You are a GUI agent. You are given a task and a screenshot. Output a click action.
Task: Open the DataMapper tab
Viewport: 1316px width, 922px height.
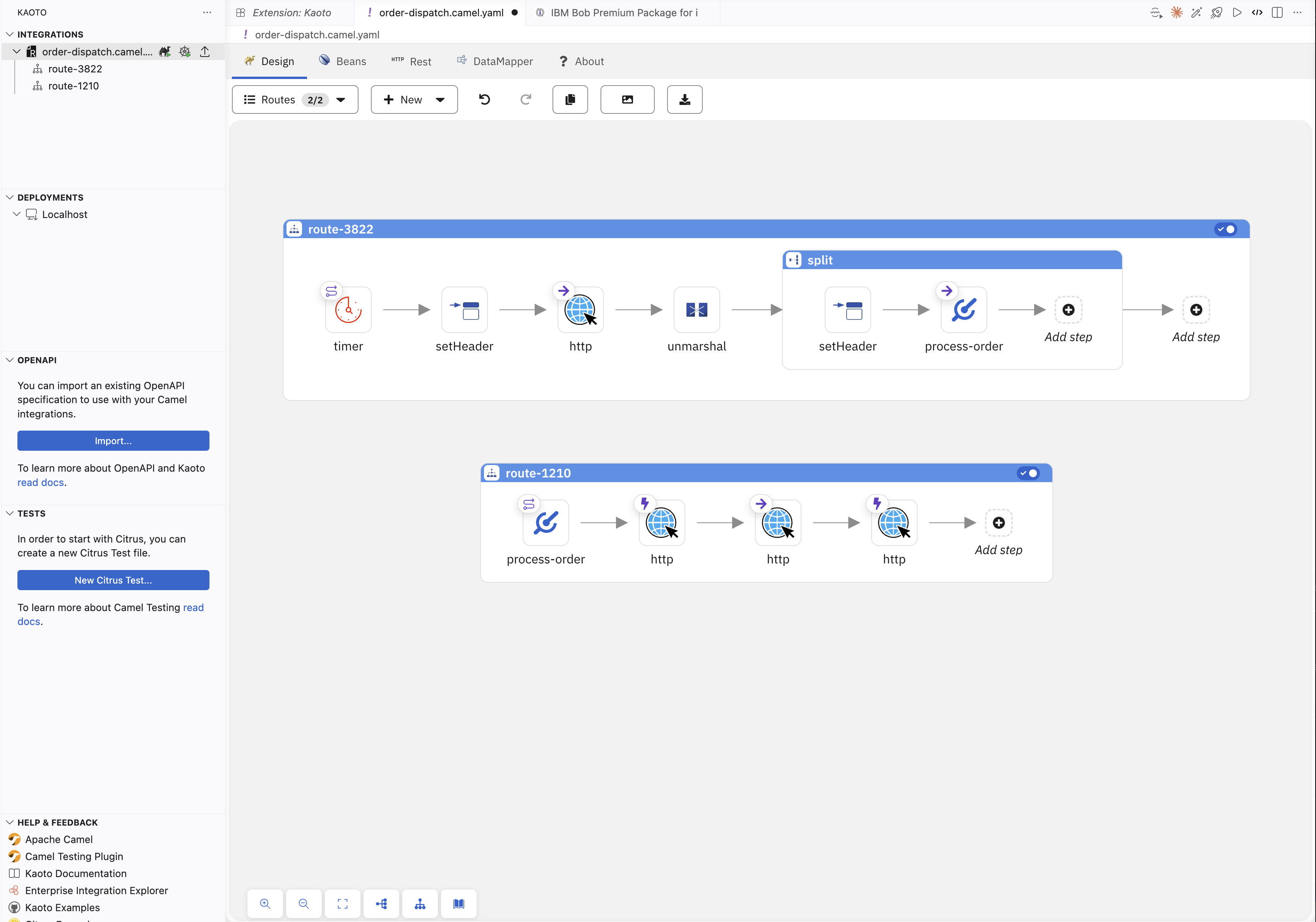pos(495,61)
